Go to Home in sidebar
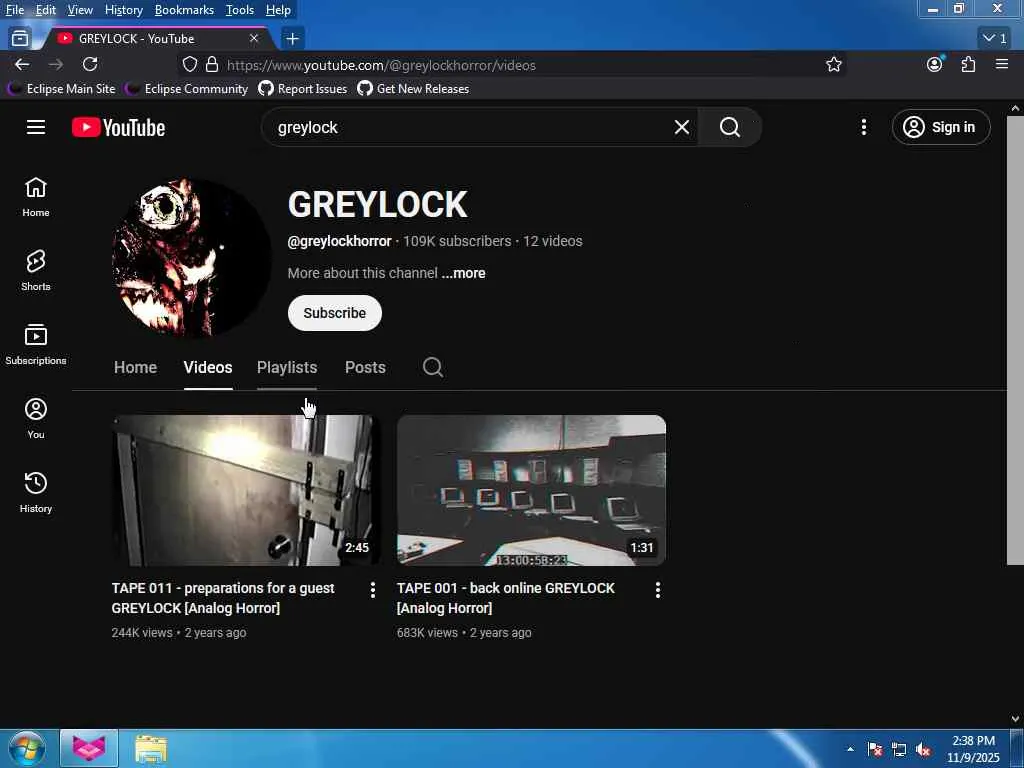This screenshot has width=1024, height=768. 36,197
